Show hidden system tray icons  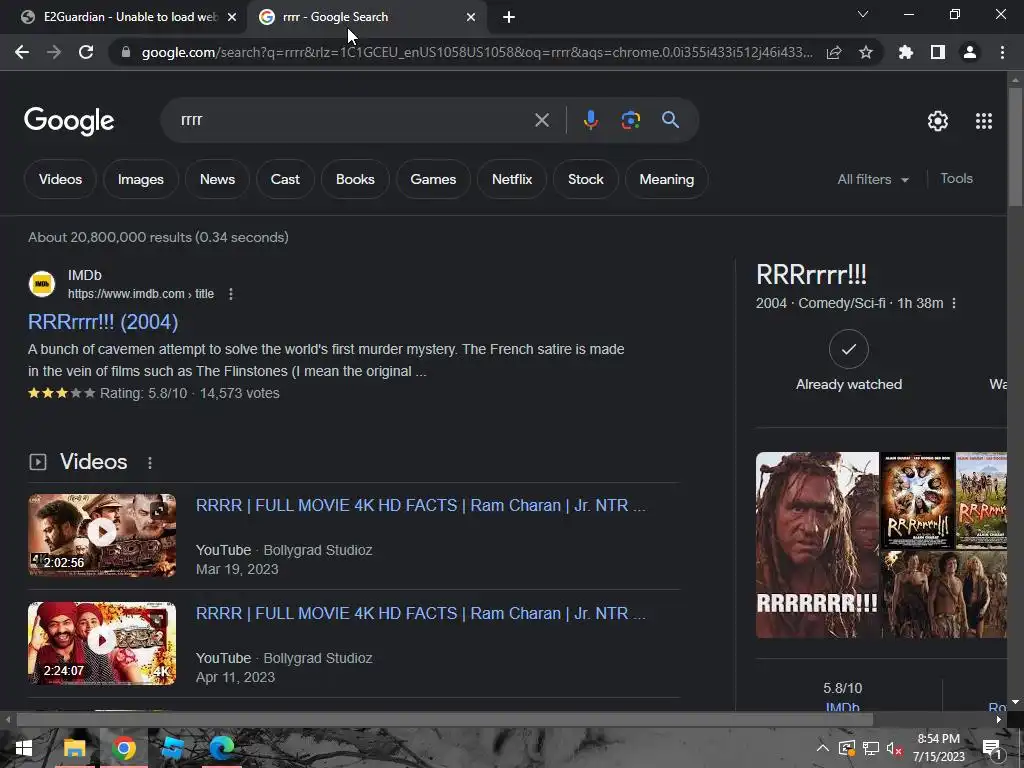point(823,748)
